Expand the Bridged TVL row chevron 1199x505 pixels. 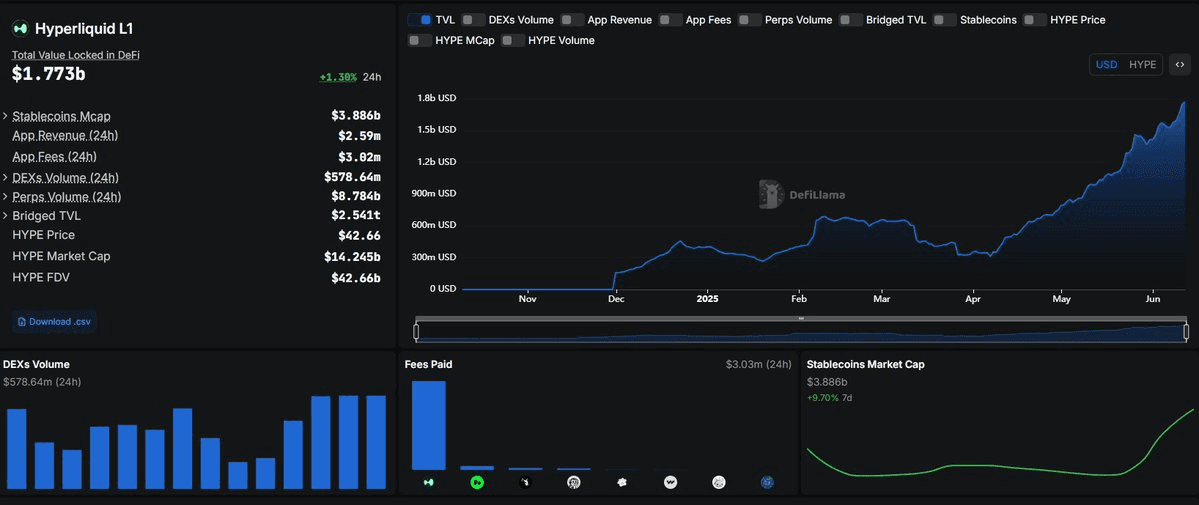(5, 216)
